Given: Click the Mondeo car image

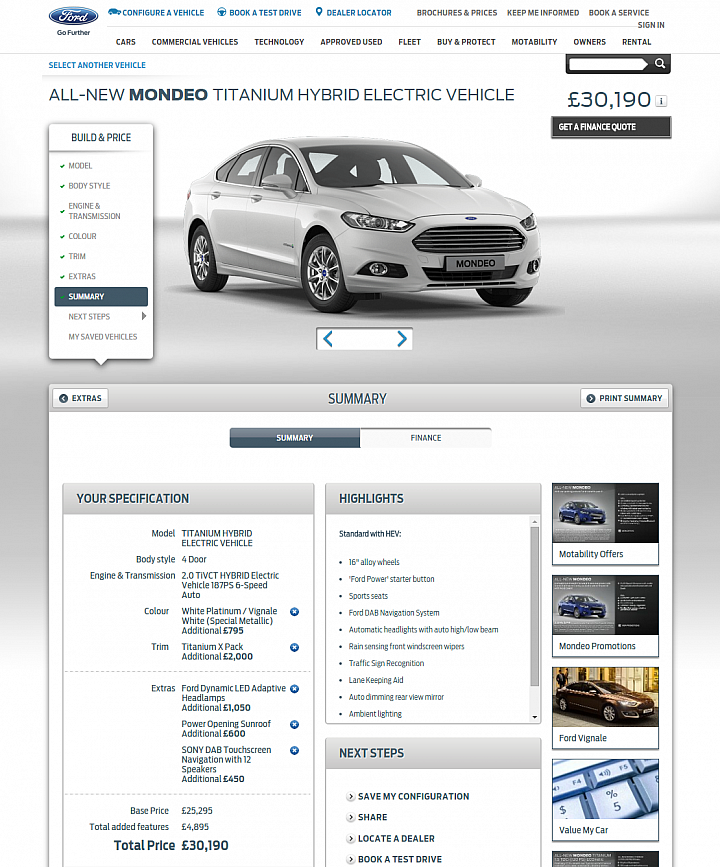Looking at the screenshot, I should [x=362, y=224].
